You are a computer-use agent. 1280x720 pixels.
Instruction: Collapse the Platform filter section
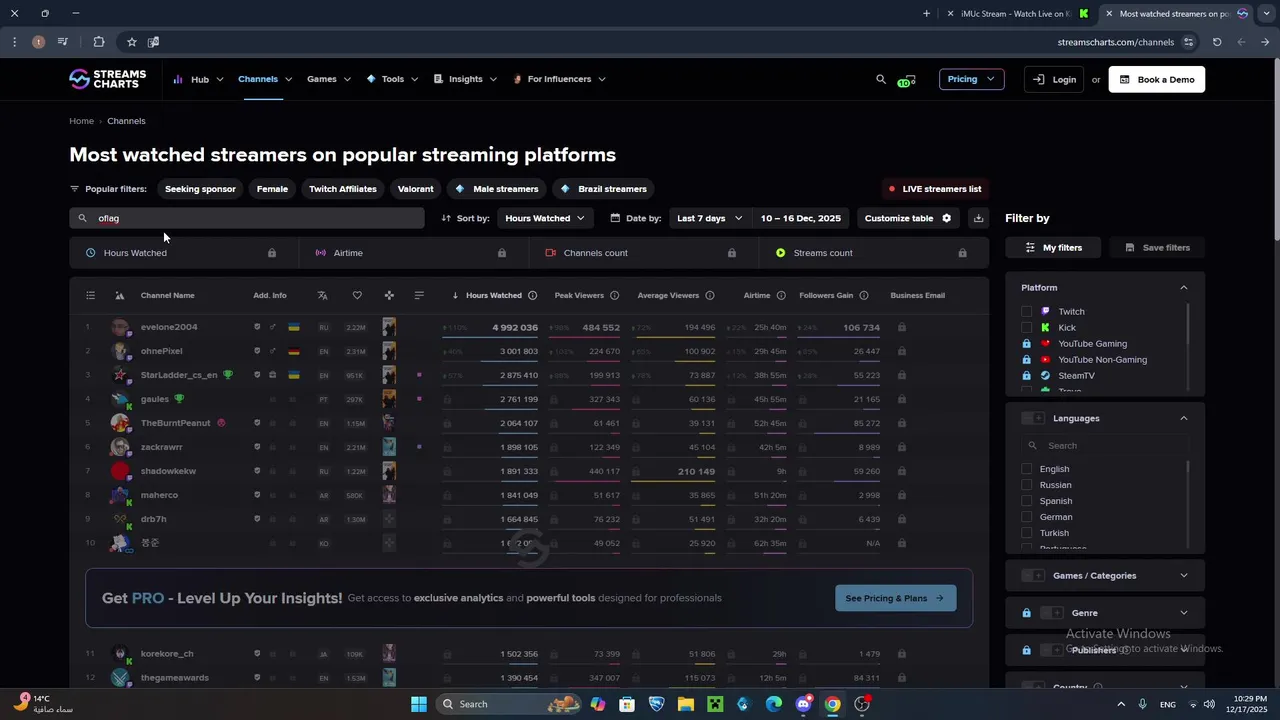pos(1184,288)
